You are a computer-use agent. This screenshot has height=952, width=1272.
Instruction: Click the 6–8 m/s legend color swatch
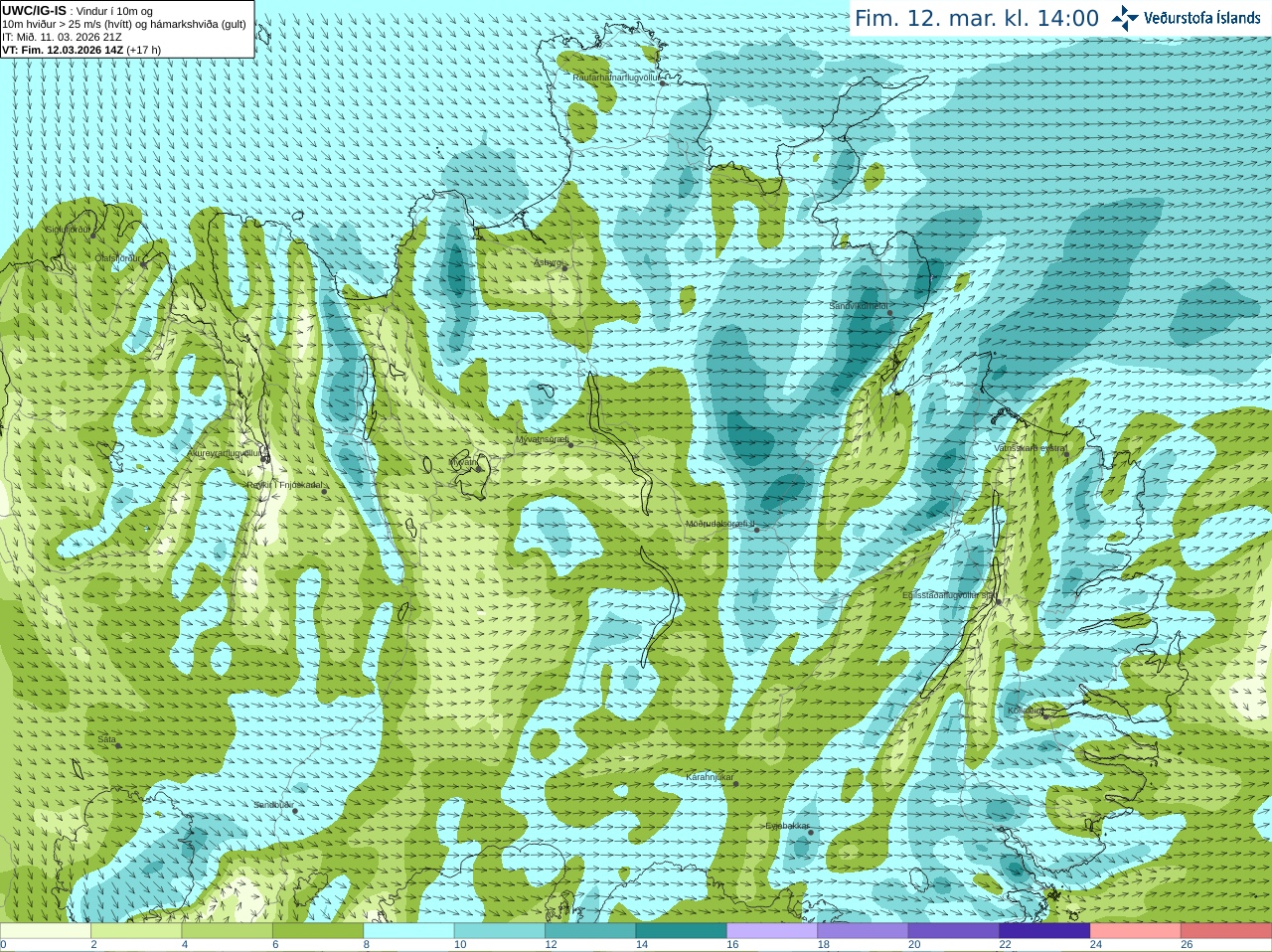coord(318,931)
